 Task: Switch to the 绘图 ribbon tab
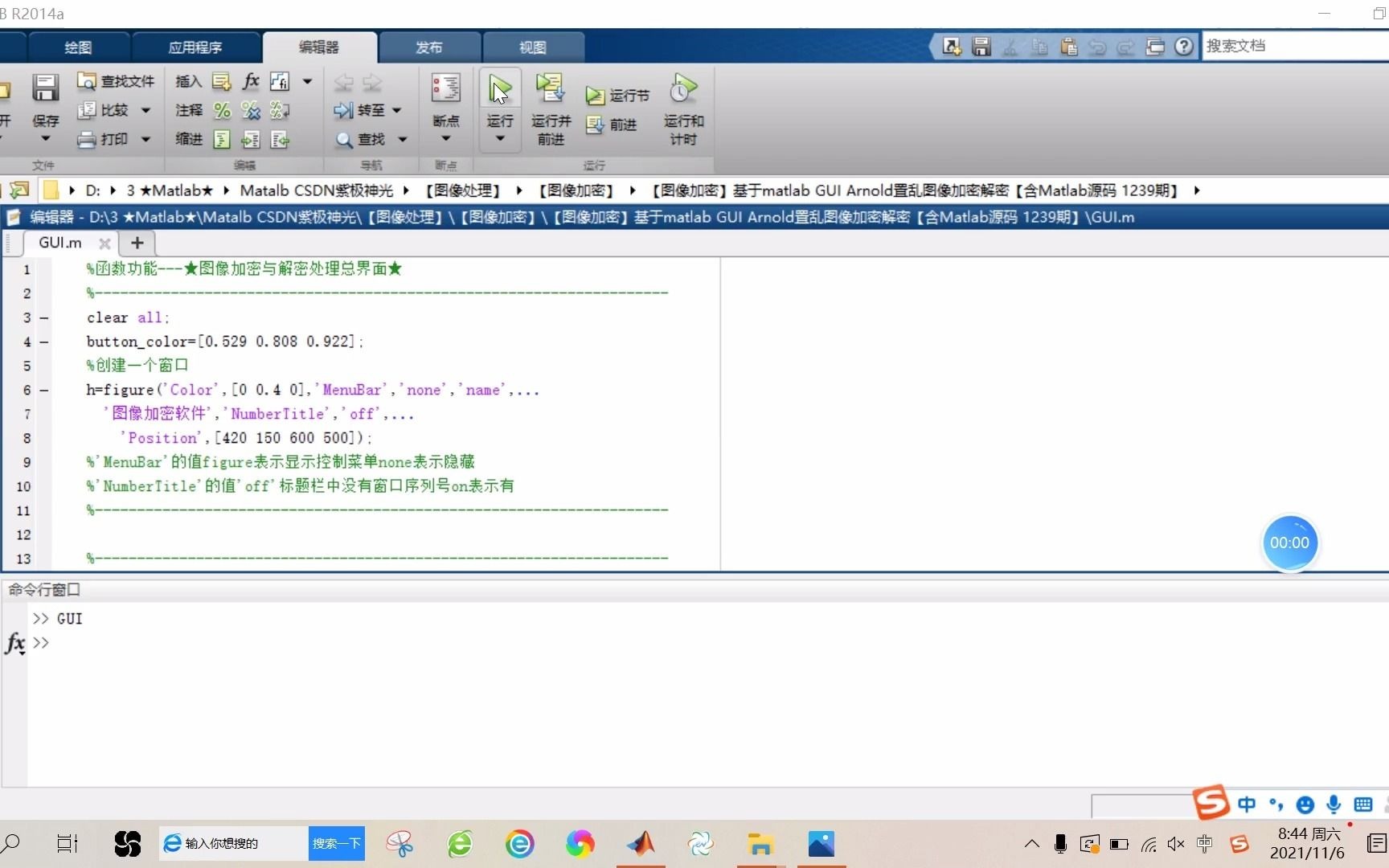click(x=78, y=47)
